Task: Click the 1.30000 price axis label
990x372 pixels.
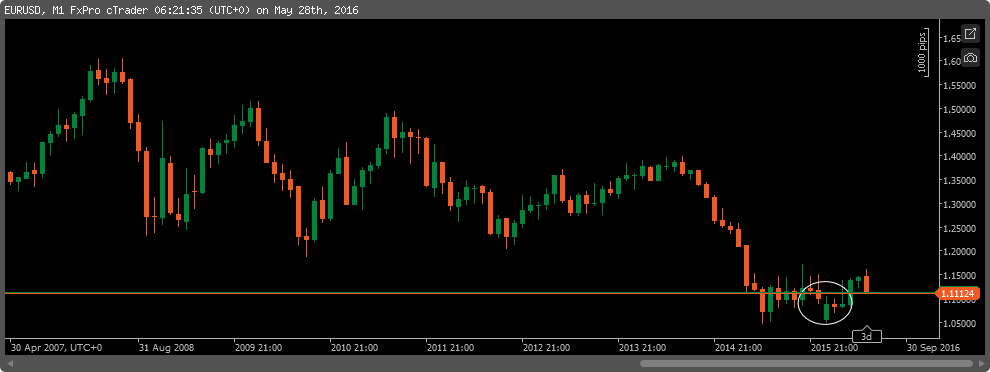Action: (x=959, y=205)
